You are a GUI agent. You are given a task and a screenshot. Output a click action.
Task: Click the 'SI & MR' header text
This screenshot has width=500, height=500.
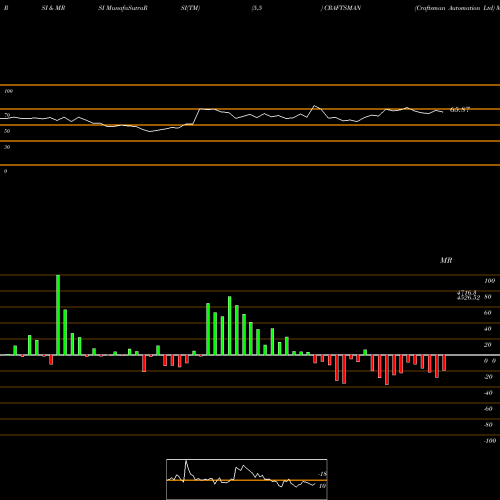click(53, 8)
